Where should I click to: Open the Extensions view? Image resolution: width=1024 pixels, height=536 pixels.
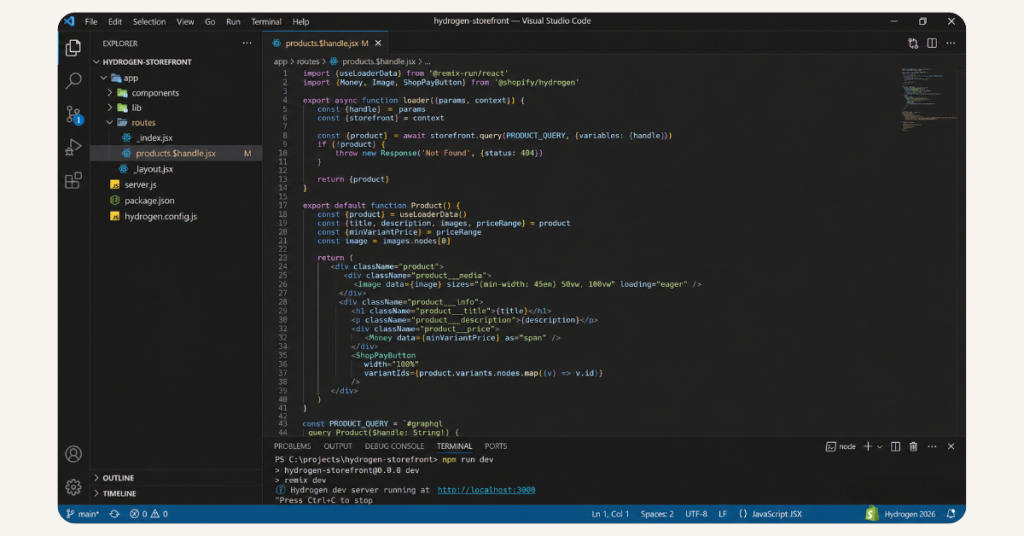[x=73, y=181]
